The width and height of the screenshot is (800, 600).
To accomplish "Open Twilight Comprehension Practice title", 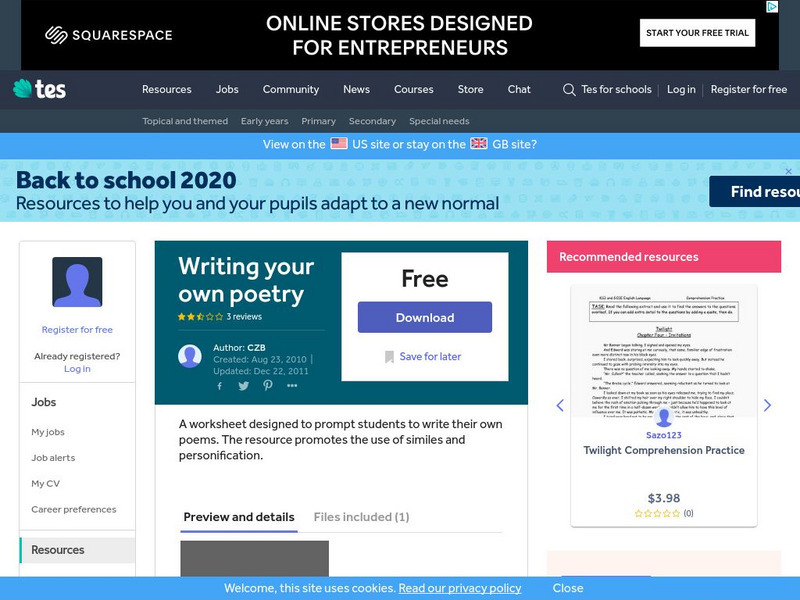I will tap(664, 451).
